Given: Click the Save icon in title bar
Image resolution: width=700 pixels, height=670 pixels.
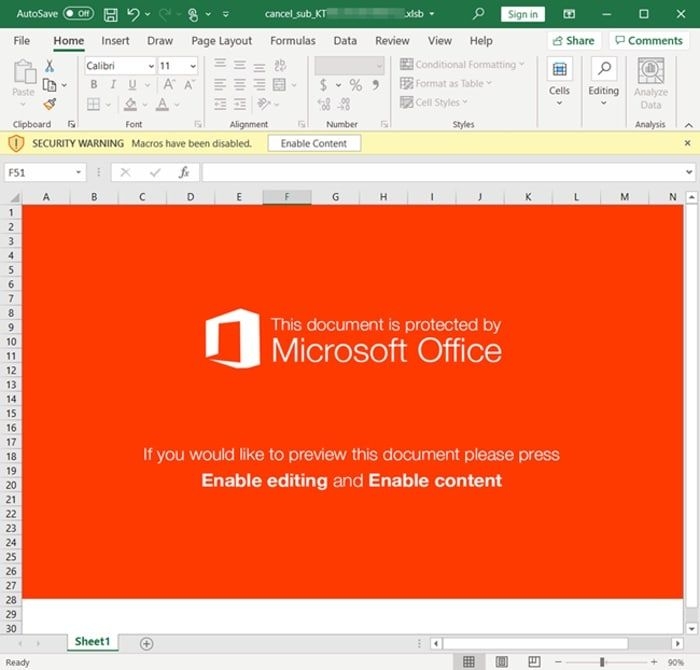Looking at the screenshot, I should [x=110, y=14].
